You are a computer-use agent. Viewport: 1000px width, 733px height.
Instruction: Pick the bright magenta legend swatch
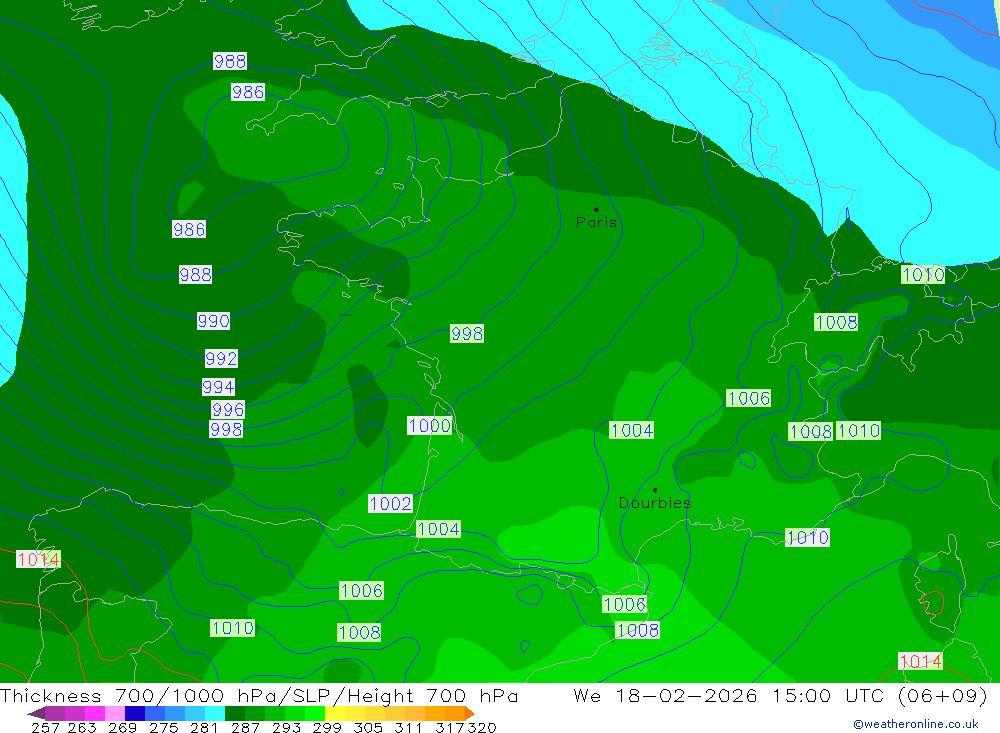pyautogui.click(x=95, y=713)
